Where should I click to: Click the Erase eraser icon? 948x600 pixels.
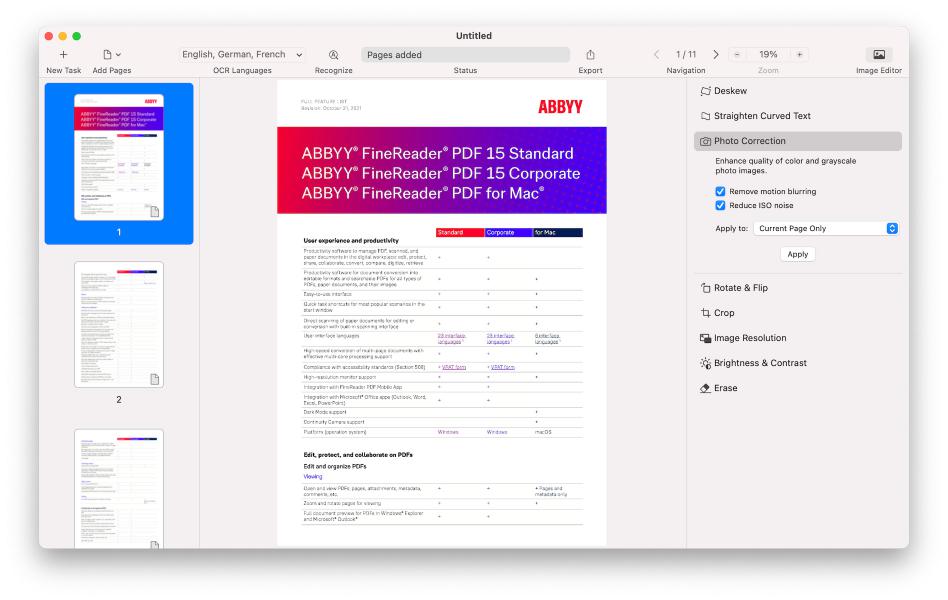[x=705, y=388]
